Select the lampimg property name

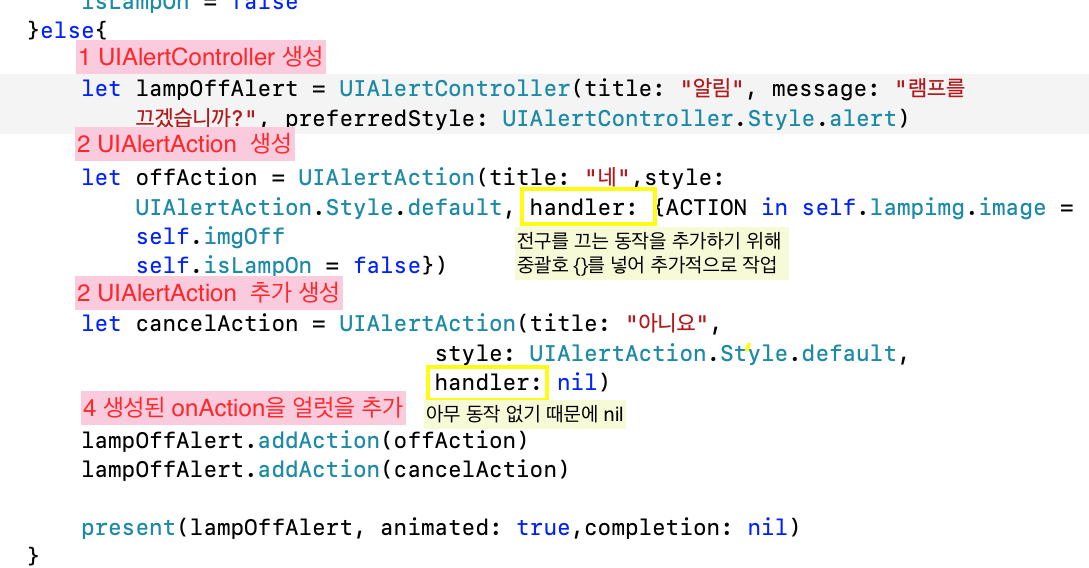[x=917, y=208]
